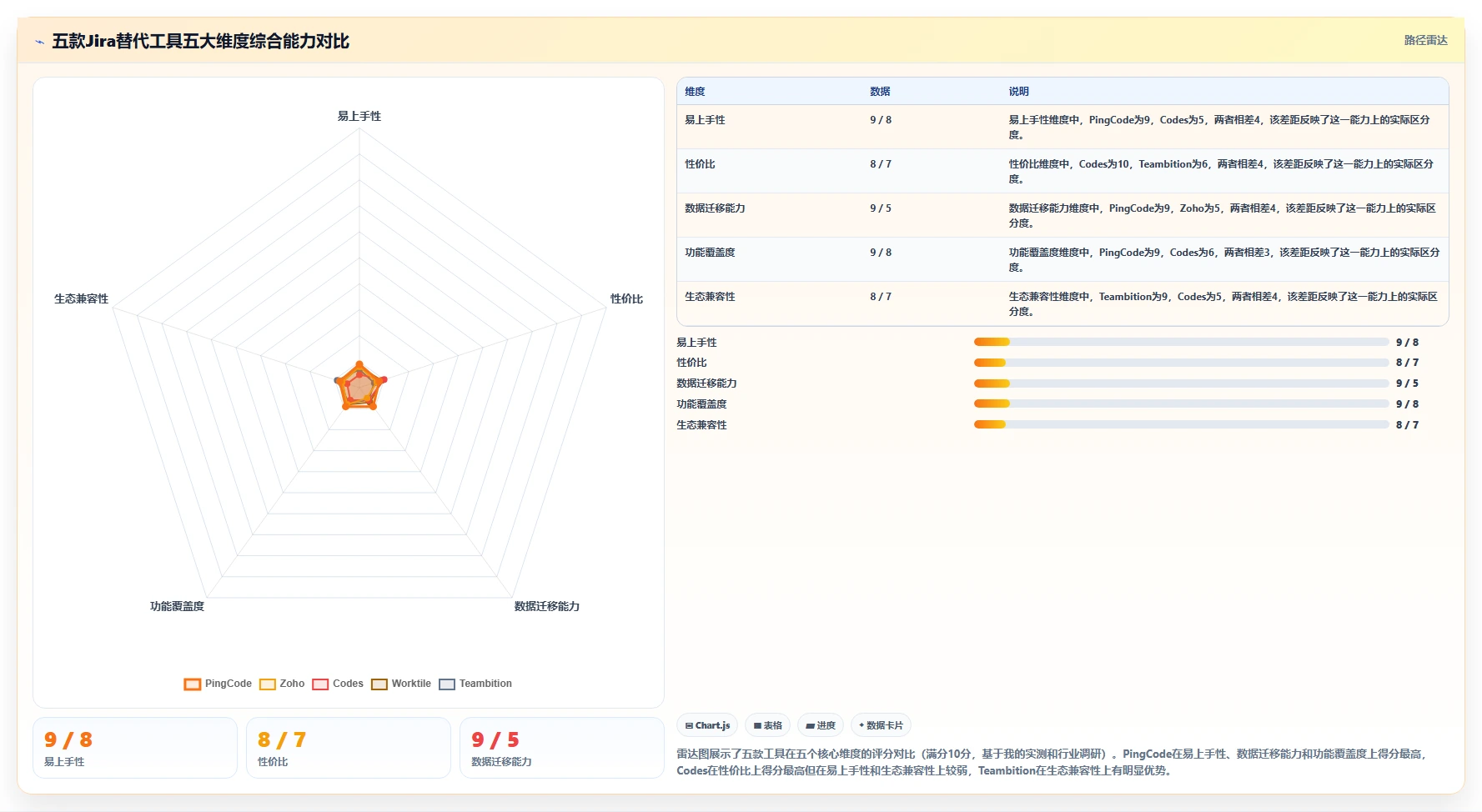The height and width of the screenshot is (812, 1482).
Task: Click the 生态兼容性 radar axis label
Action: pyautogui.click(x=81, y=298)
